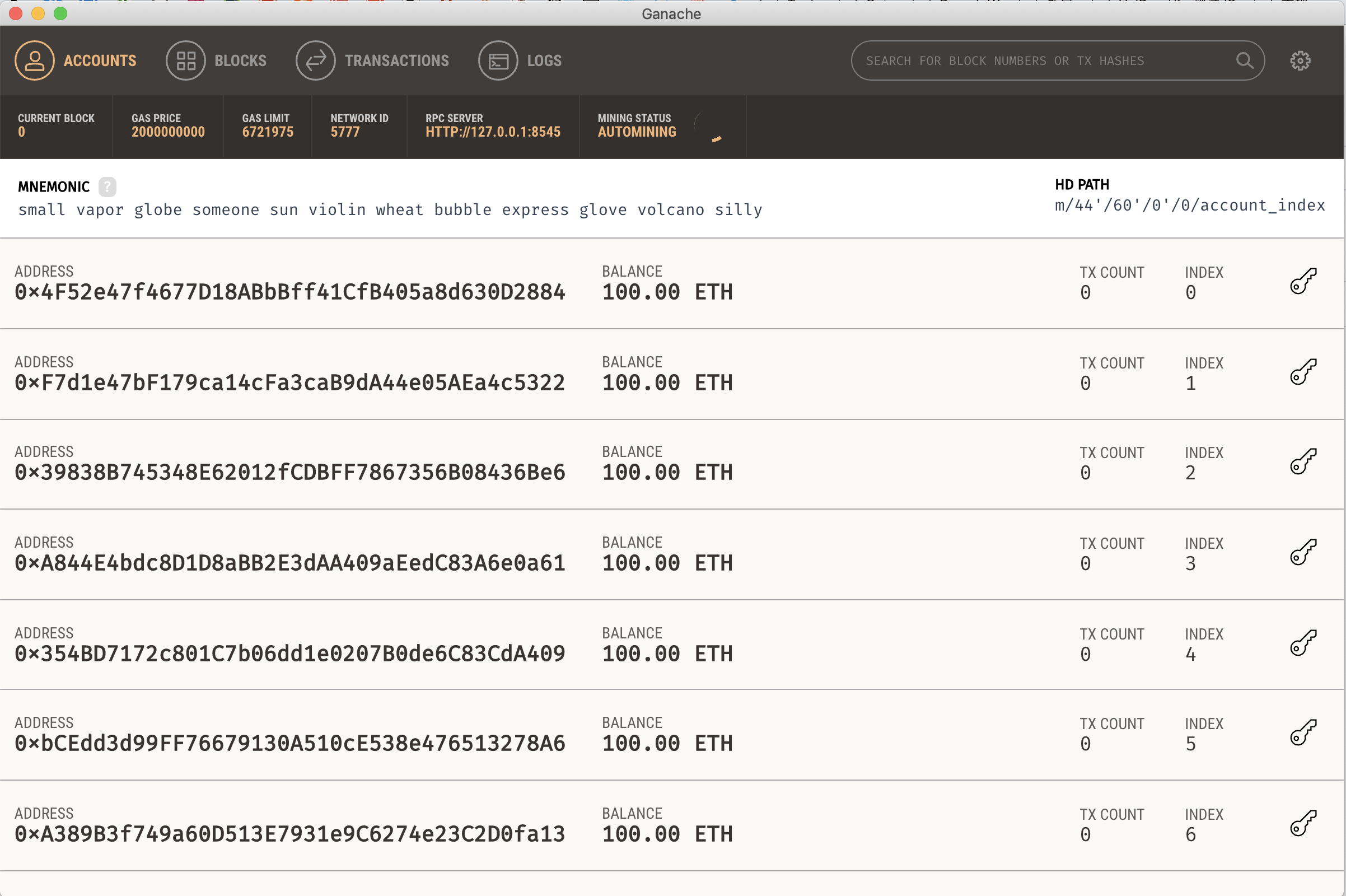The image size is (1346, 896).
Task: Show private key for account index 2
Action: pyautogui.click(x=1303, y=461)
